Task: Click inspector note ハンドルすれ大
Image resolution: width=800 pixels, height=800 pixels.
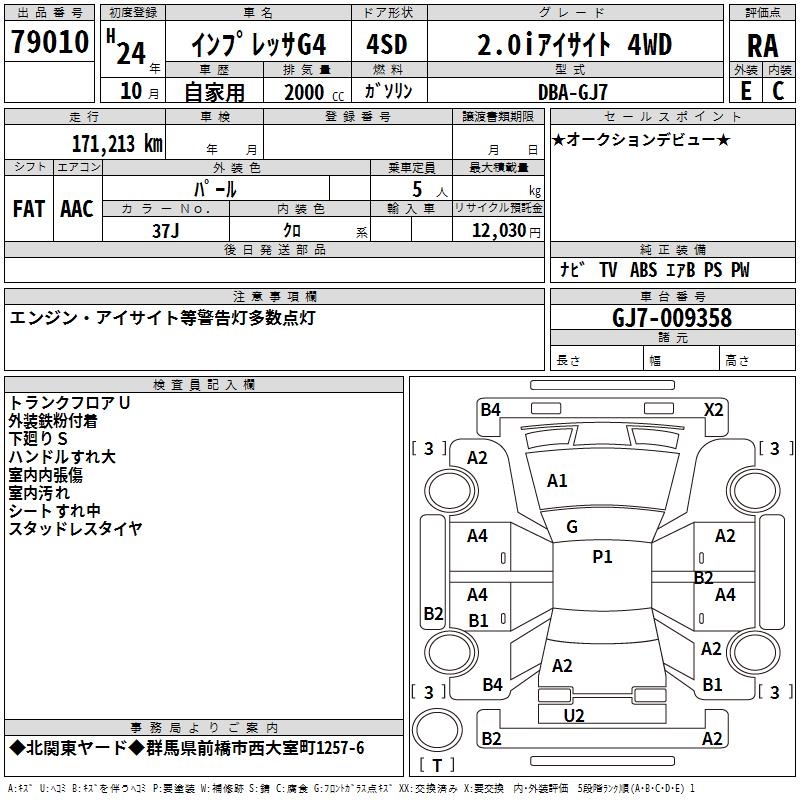Action: pos(62,457)
